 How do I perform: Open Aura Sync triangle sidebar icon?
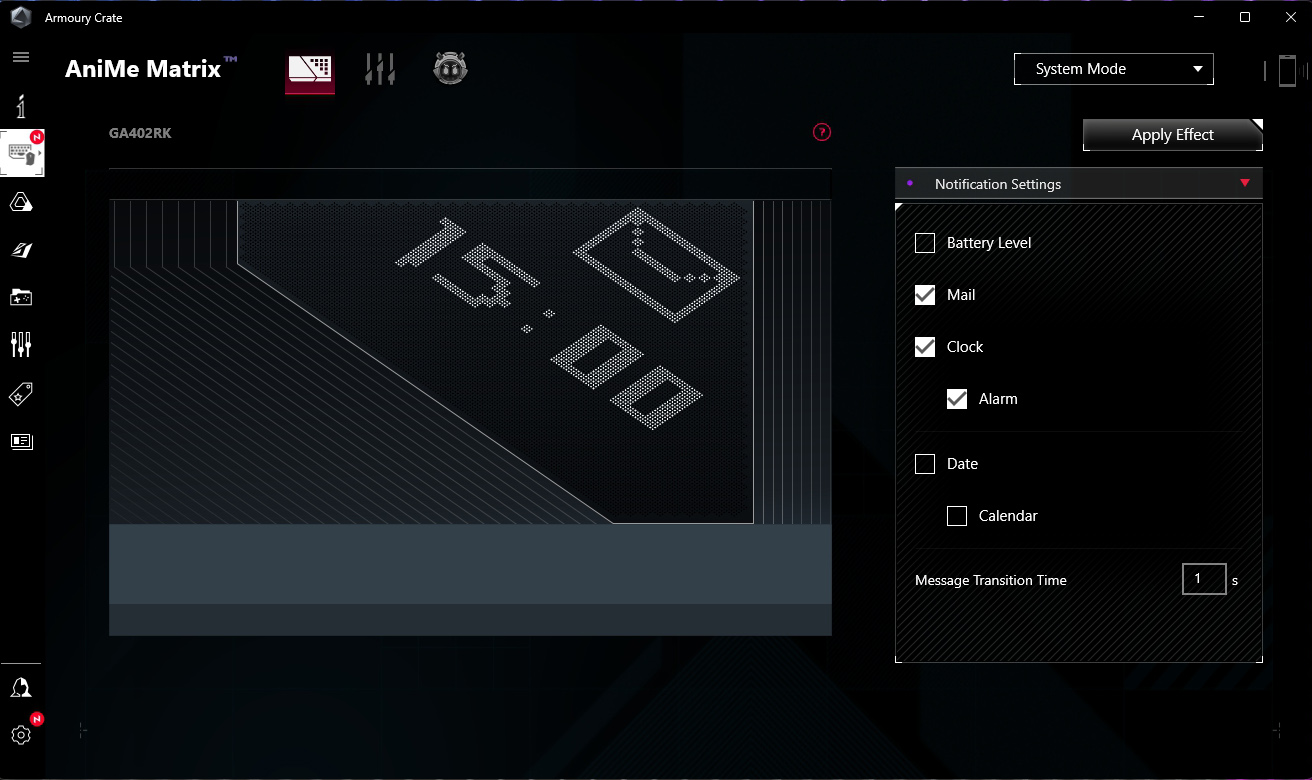coord(21,203)
